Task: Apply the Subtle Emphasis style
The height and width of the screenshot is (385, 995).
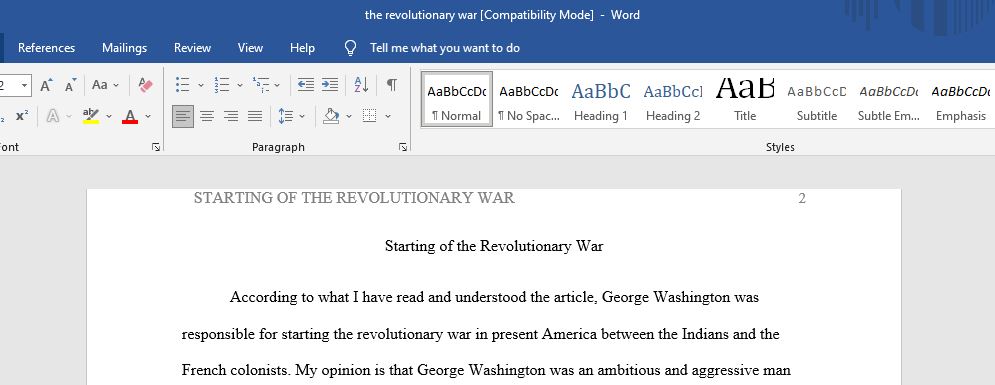Action: 888,99
